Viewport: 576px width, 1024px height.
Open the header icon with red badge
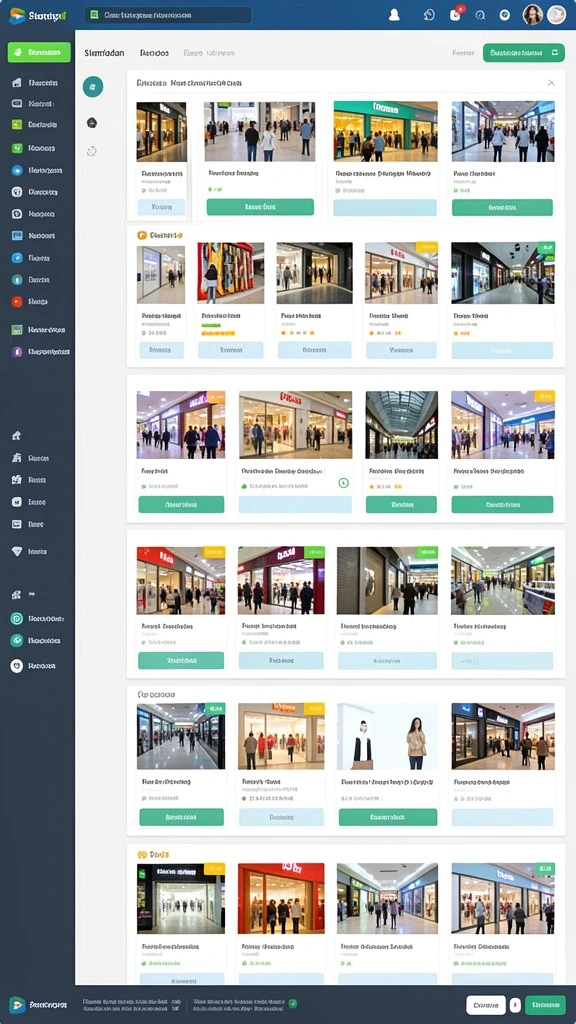tap(455, 14)
